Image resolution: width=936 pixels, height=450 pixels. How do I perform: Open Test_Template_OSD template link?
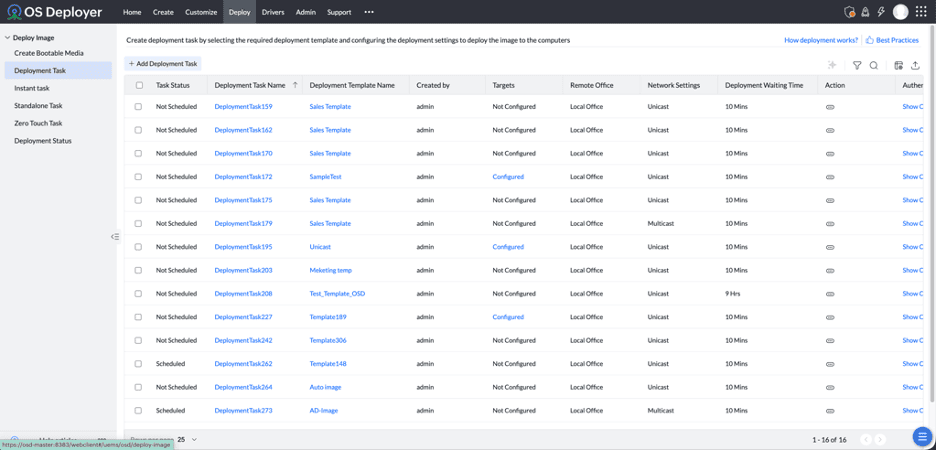click(337, 294)
